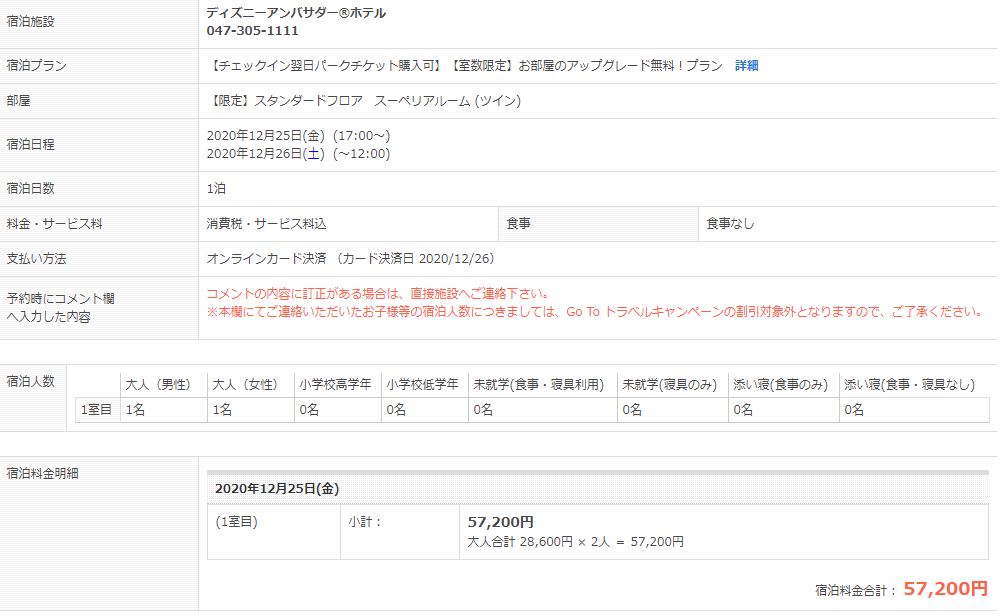Click the red Go To トラベルキャンペーン notice line
This screenshot has width=1003, height=616.
click(x=594, y=312)
